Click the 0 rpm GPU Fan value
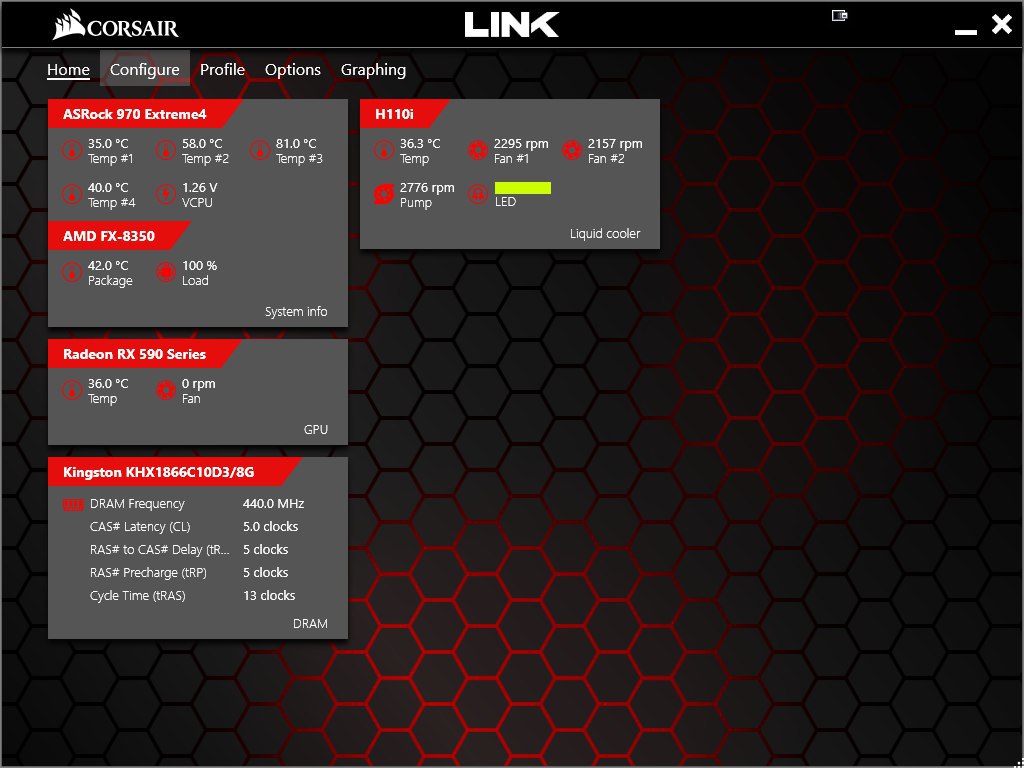 pos(199,383)
